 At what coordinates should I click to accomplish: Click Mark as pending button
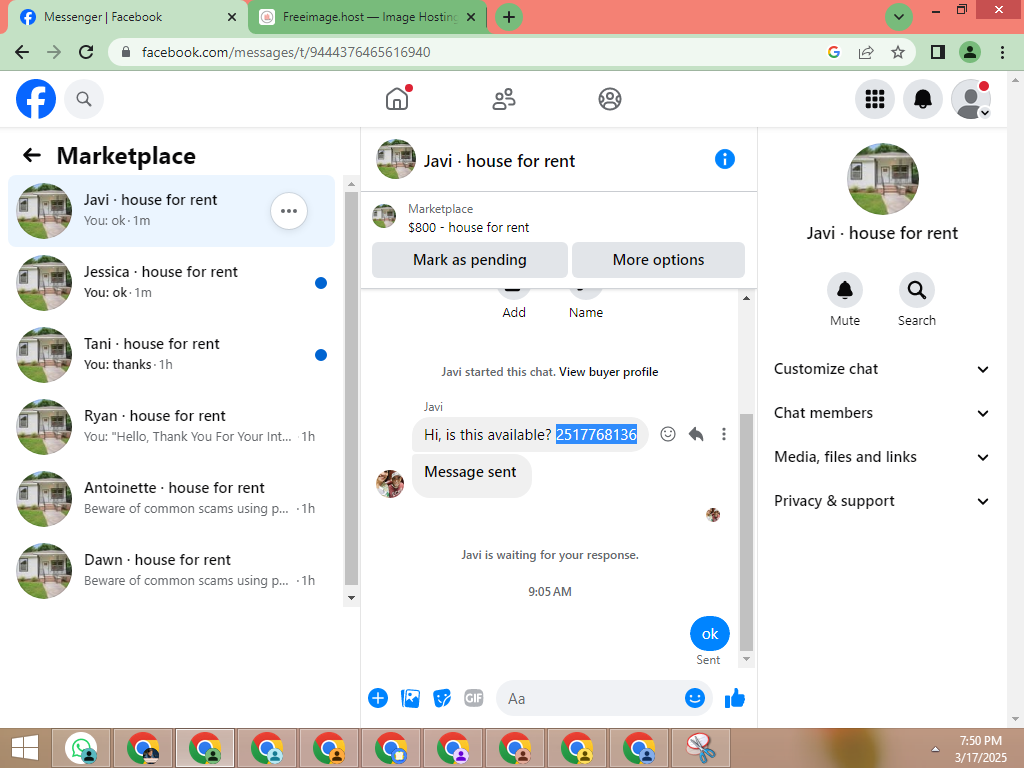pos(470,260)
